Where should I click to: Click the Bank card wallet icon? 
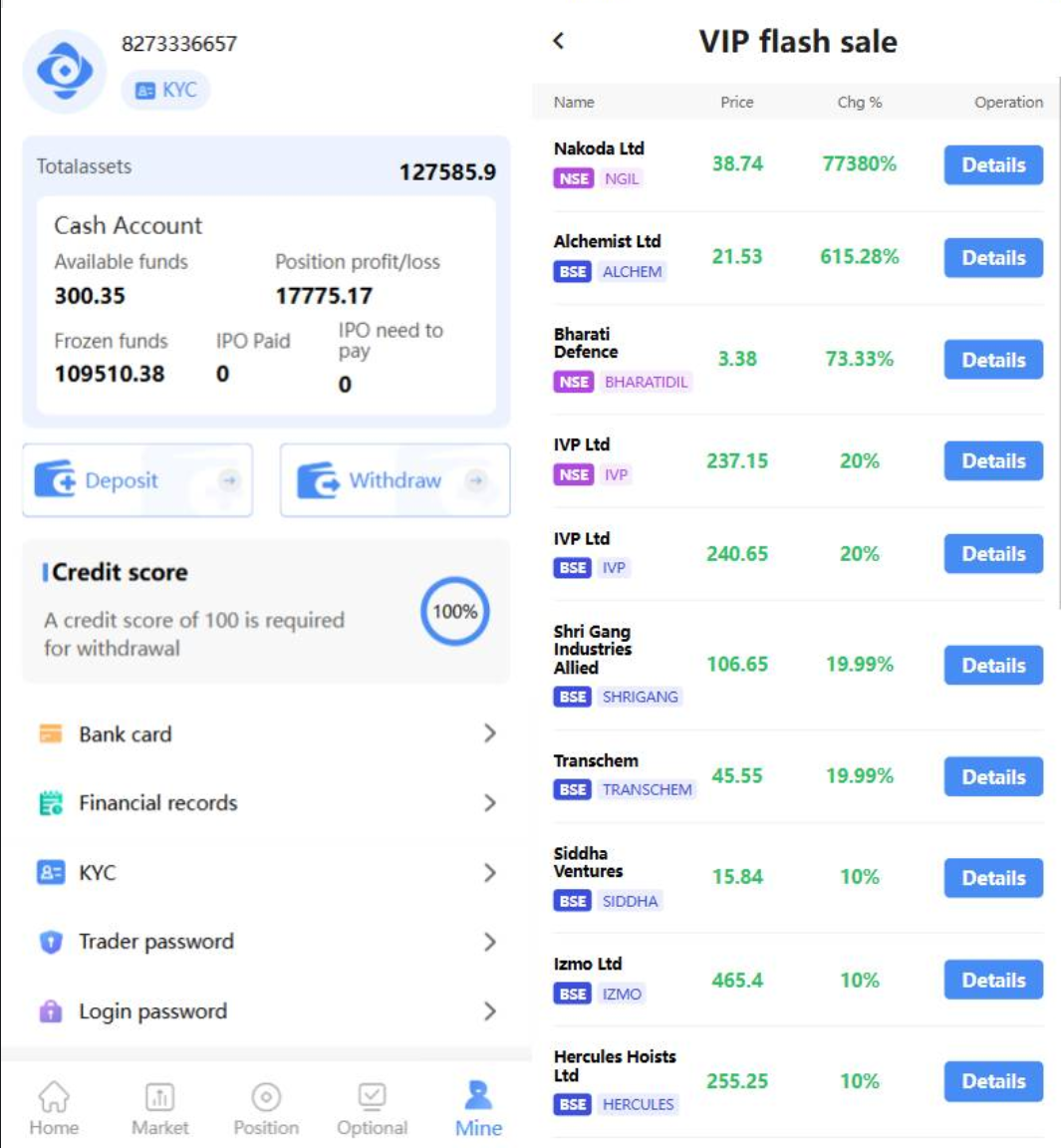[50, 734]
